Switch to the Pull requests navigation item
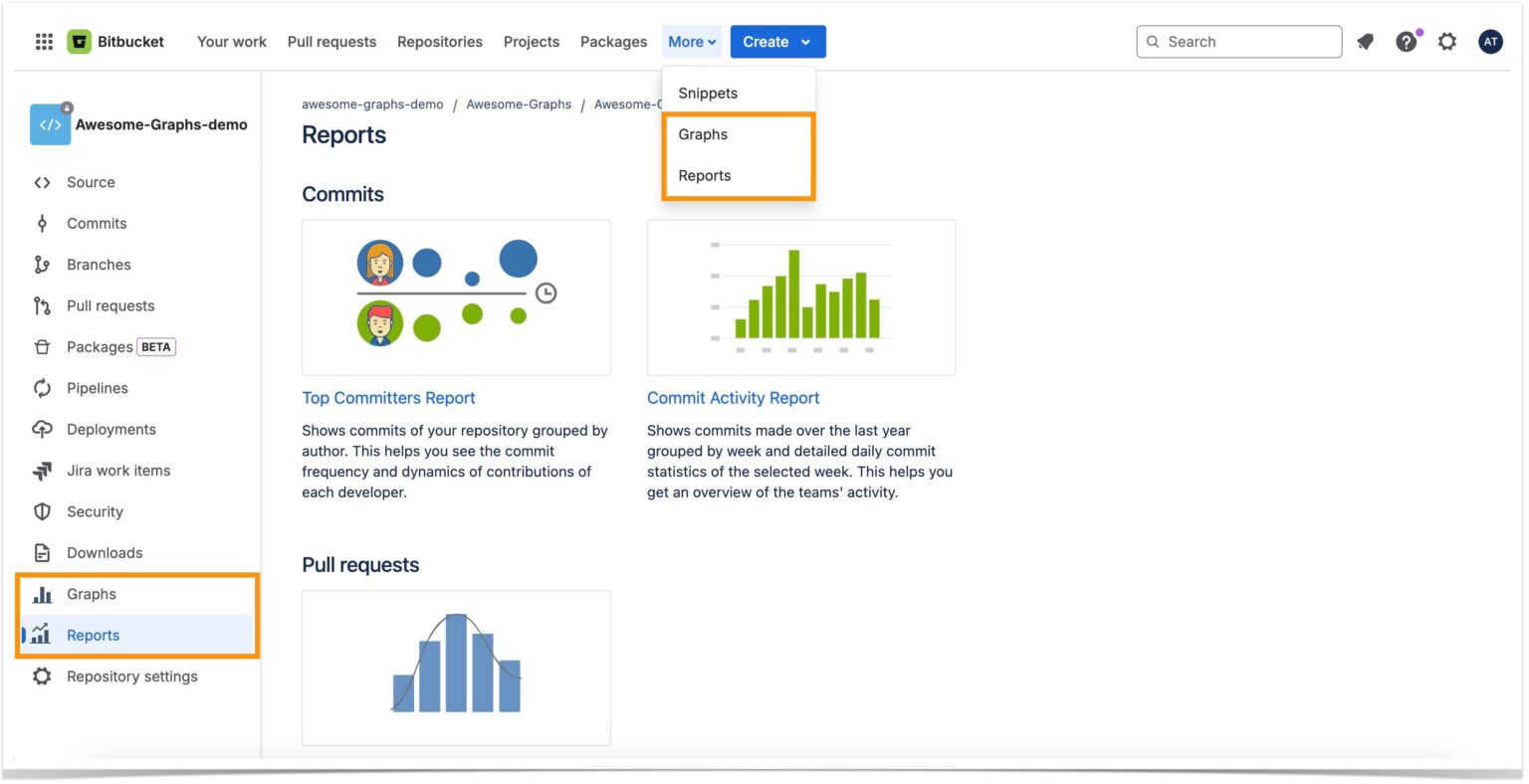This screenshot has width=1529, height=784. click(331, 41)
